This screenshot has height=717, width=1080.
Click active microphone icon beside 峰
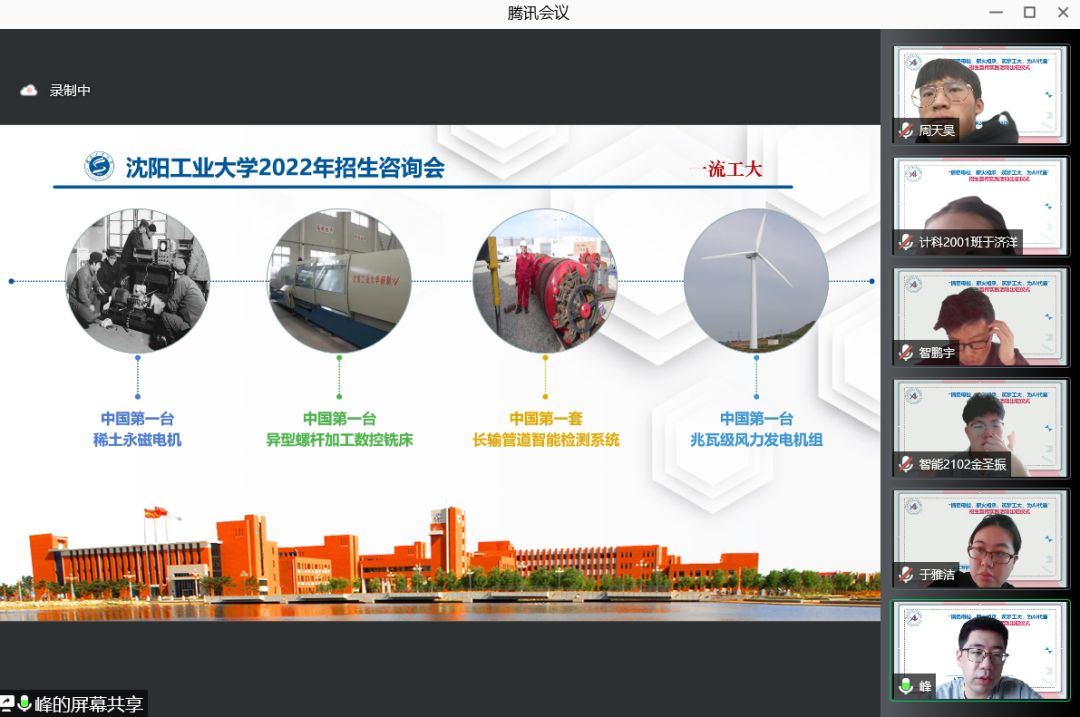(x=906, y=686)
